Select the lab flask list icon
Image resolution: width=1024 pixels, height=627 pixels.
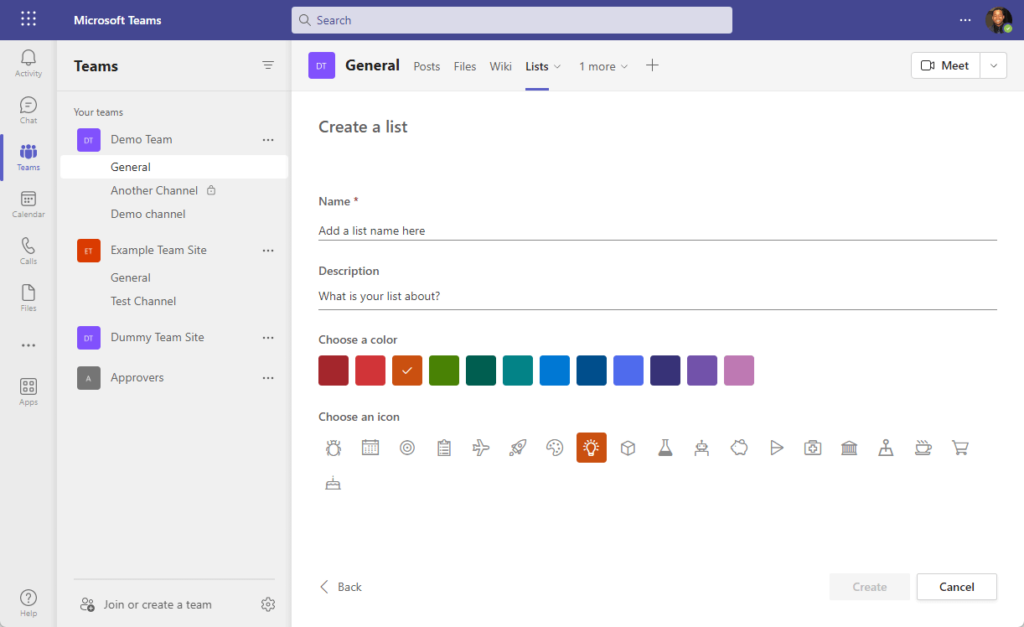pos(665,447)
